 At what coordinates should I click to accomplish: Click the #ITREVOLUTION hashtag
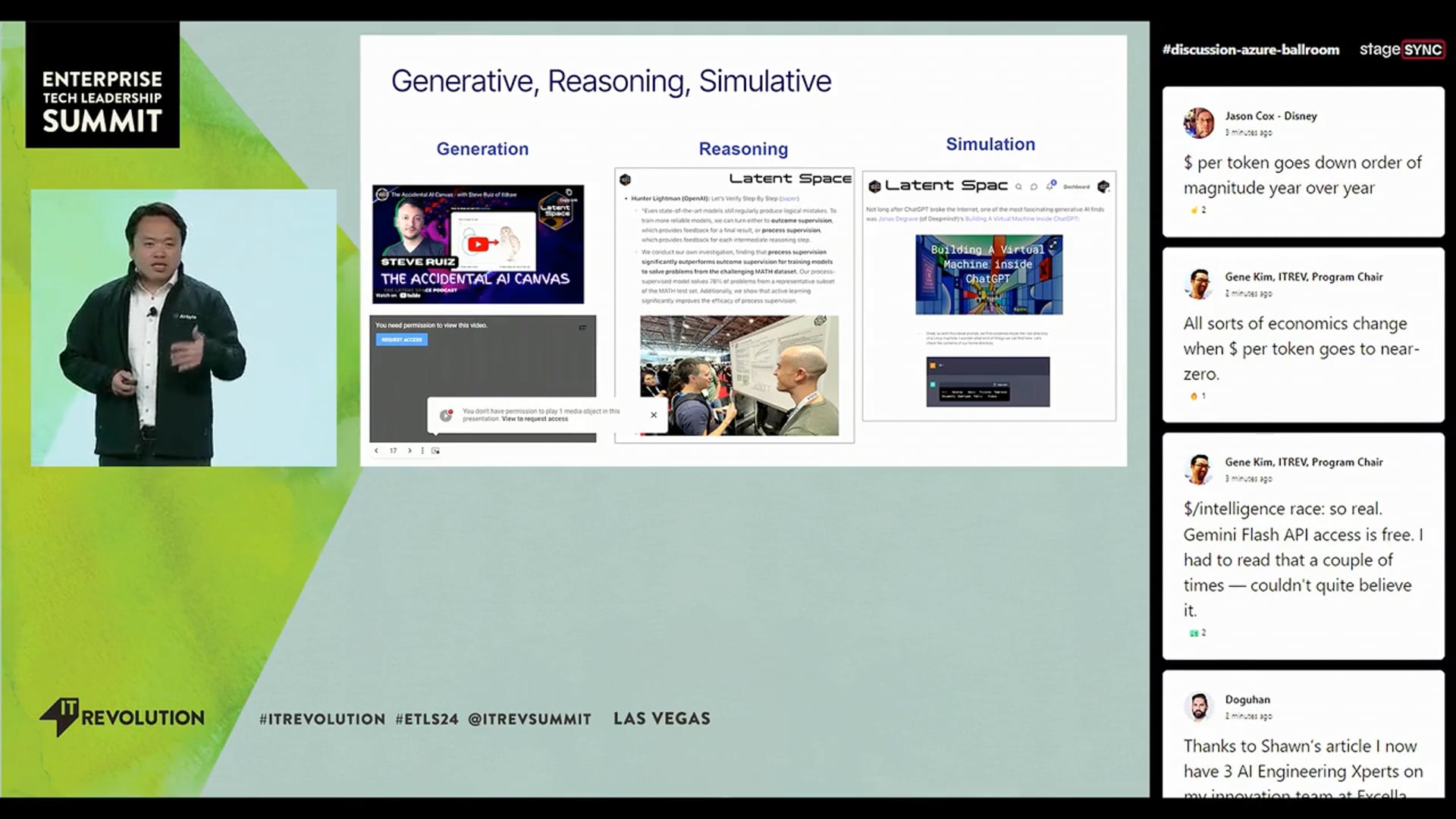coord(322,719)
